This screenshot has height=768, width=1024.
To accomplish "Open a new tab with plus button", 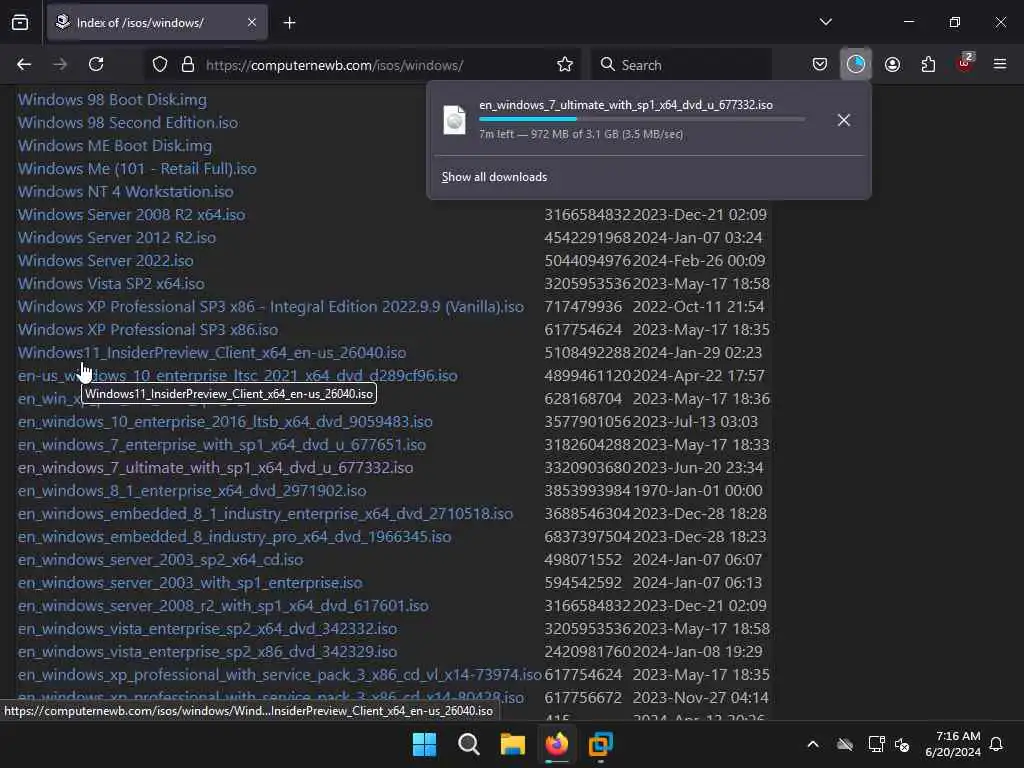I will 289,23.
